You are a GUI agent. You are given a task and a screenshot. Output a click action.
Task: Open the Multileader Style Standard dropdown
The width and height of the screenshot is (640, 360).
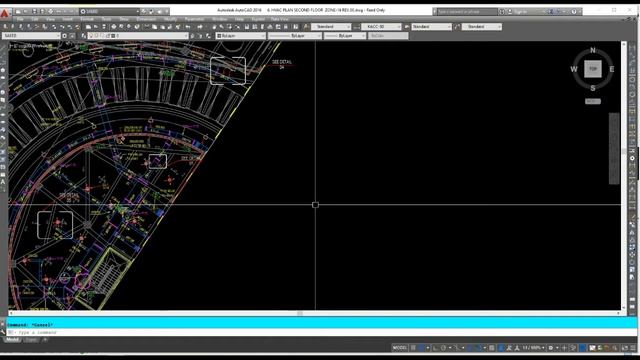[482, 27]
